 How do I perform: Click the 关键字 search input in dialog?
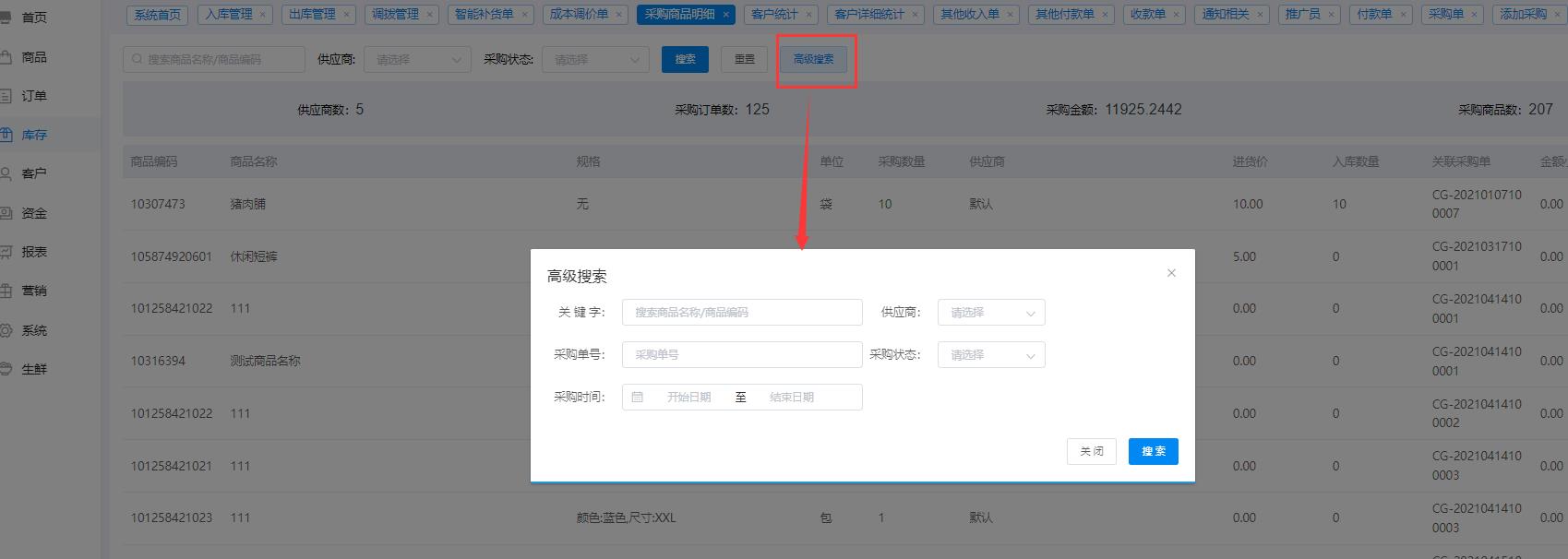coord(741,313)
